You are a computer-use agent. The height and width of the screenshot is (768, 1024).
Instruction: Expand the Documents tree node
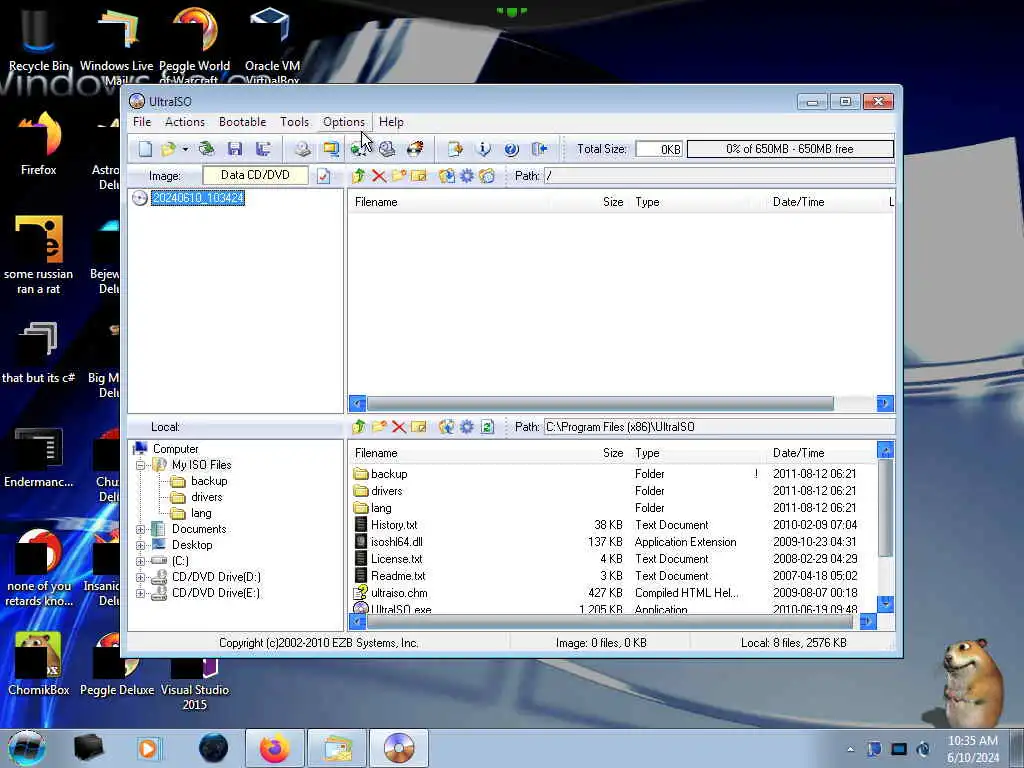[140, 529]
